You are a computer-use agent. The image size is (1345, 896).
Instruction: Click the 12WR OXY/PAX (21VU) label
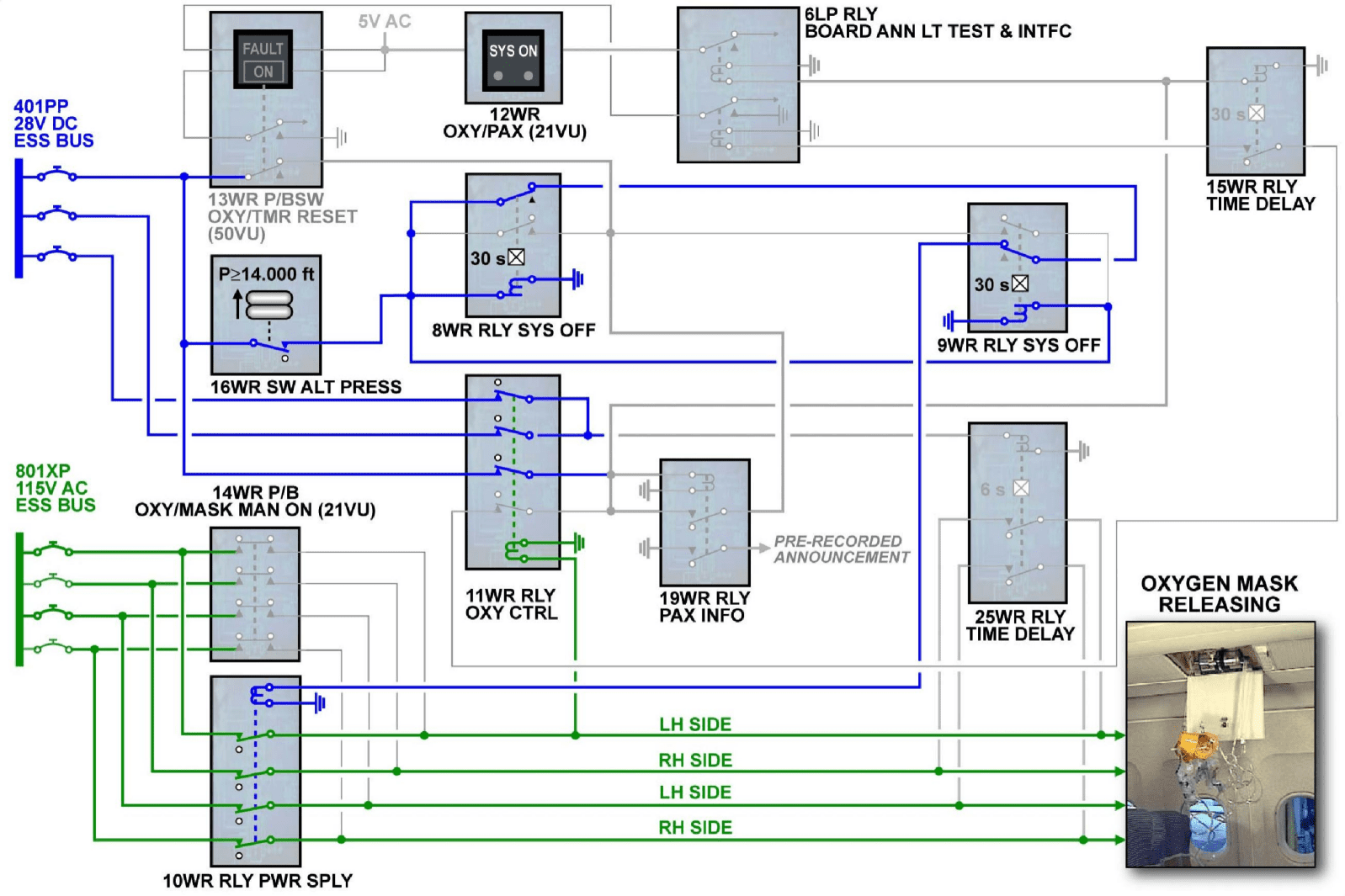pos(514,123)
